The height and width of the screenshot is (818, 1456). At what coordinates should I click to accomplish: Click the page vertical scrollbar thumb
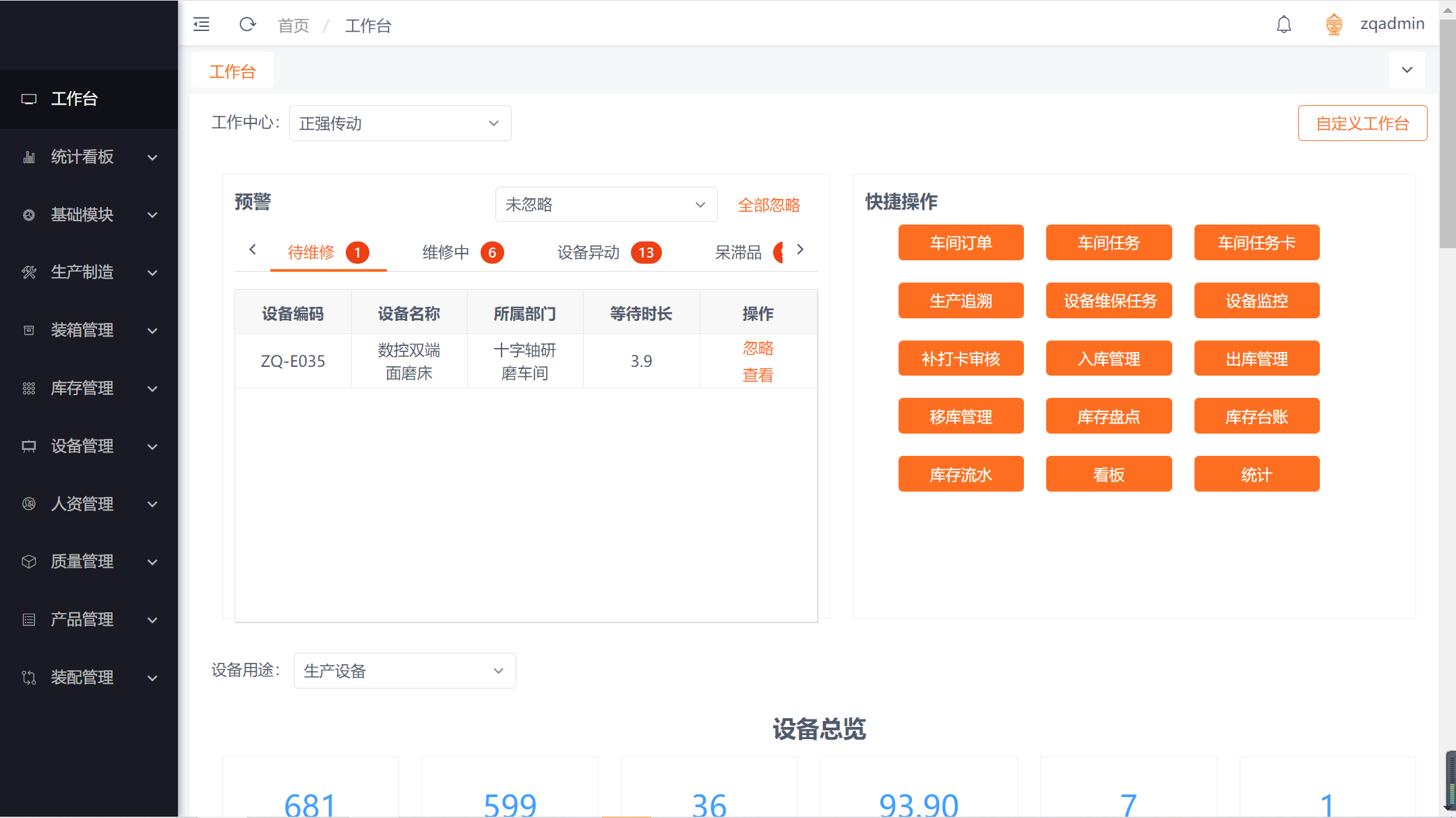coord(1447,134)
